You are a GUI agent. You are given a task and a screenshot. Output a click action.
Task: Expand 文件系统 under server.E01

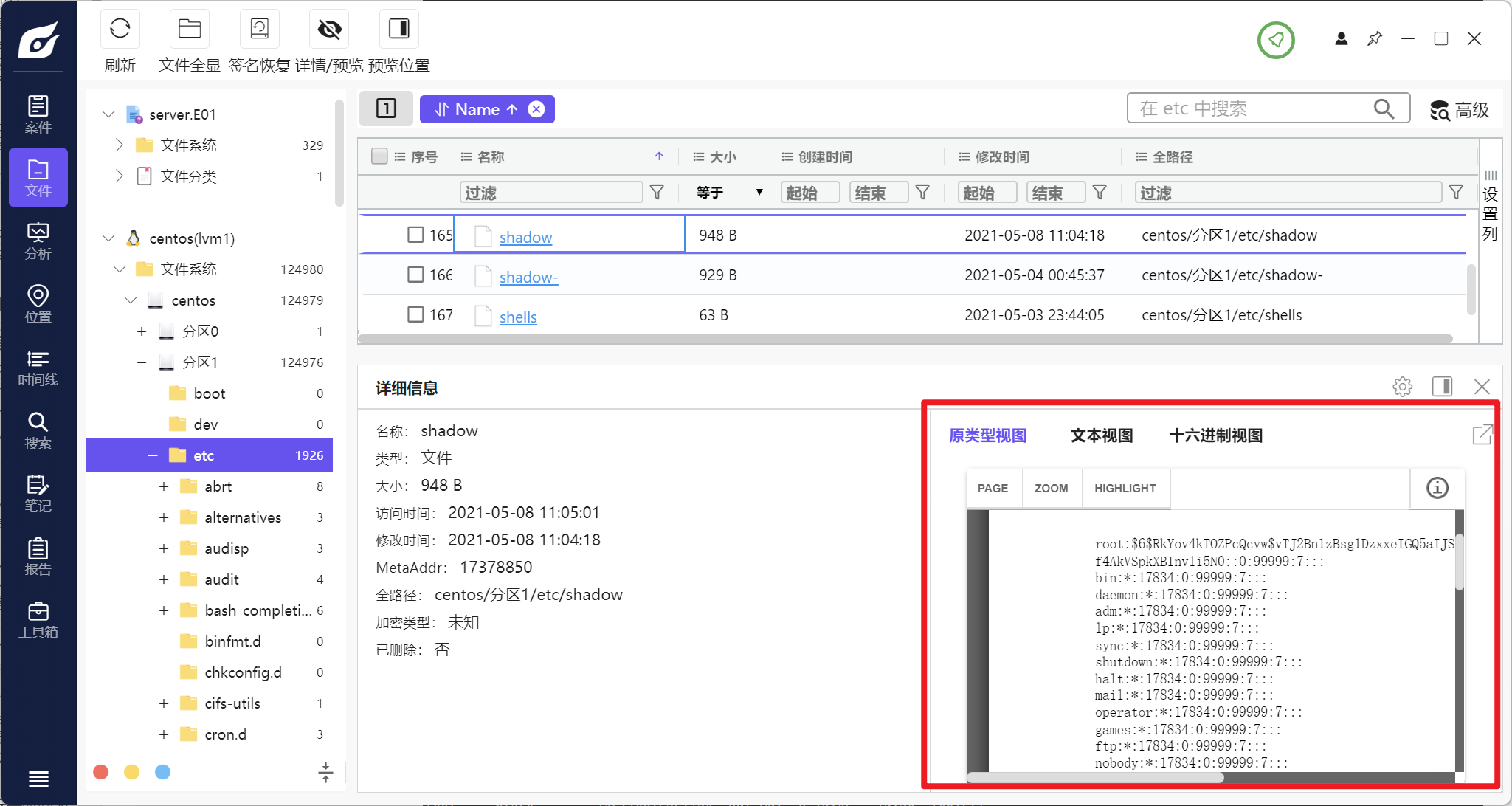pyautogui.click(x=120, y=145)
